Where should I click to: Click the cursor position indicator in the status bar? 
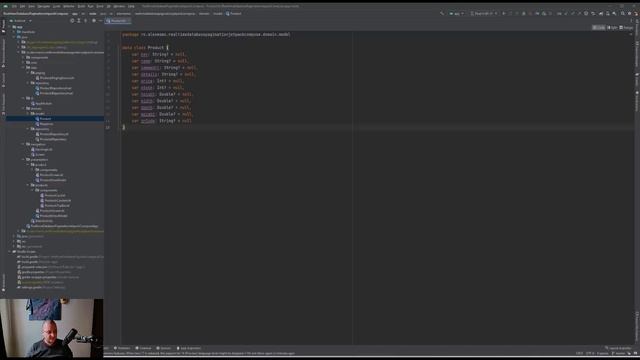[x=579, y=353]
